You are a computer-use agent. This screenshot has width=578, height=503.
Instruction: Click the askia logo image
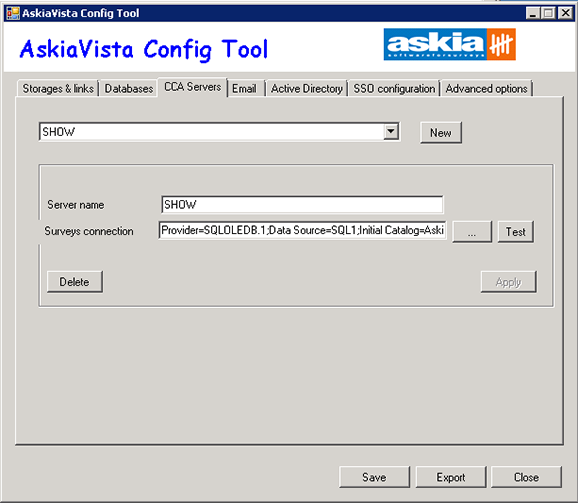coord(449,44)
